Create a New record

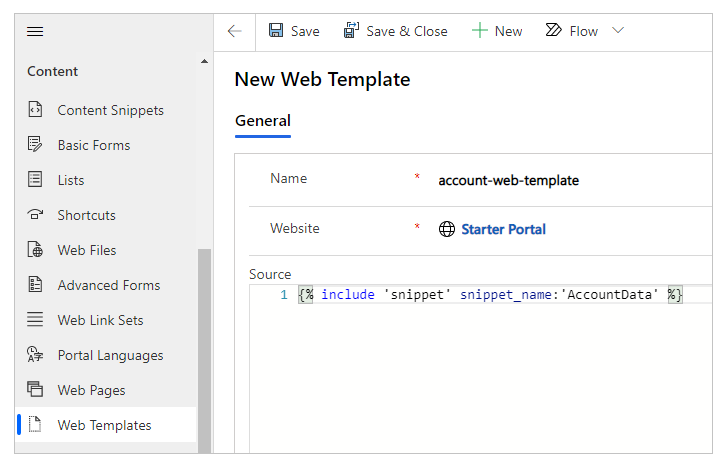click(x=497, y=31)
